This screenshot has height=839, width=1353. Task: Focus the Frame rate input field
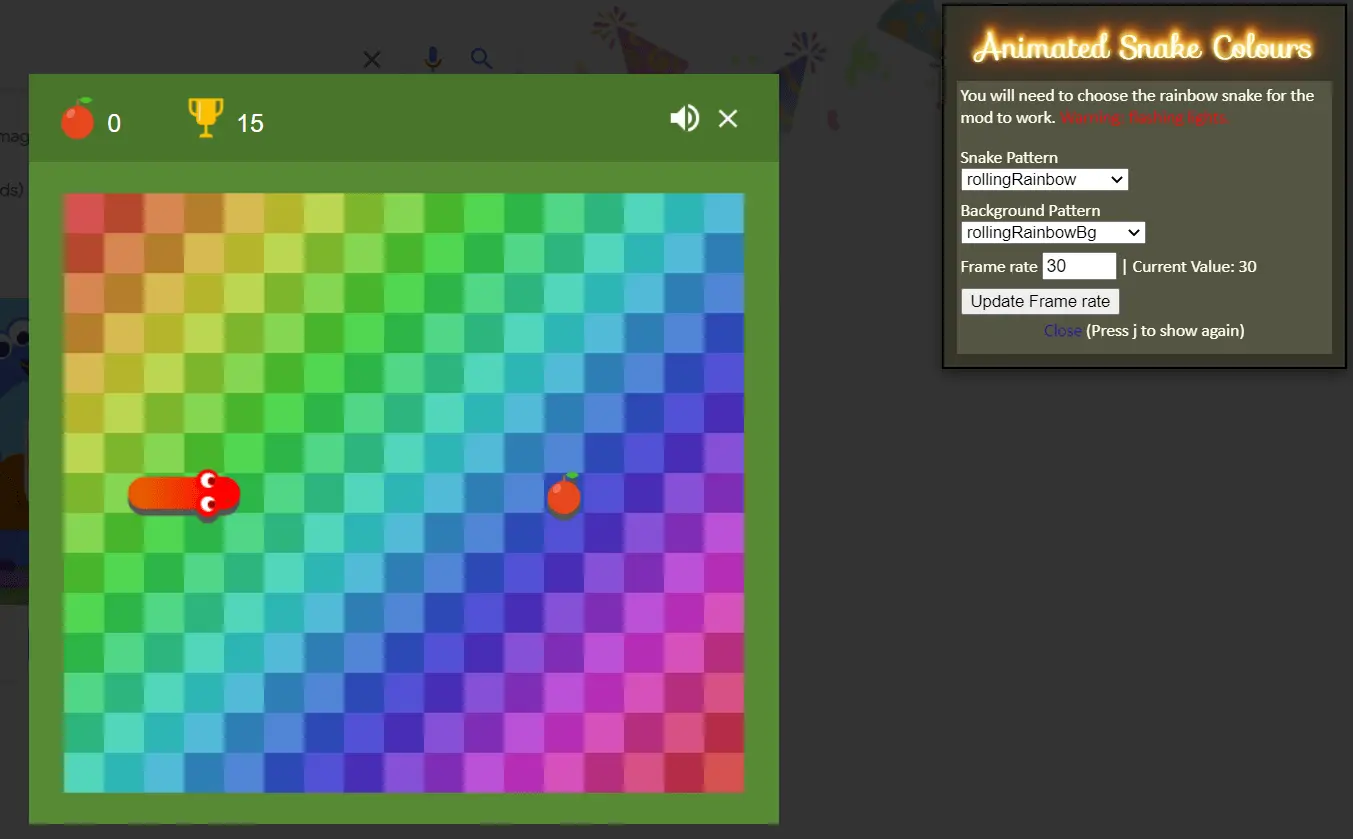click(1078, 266)
